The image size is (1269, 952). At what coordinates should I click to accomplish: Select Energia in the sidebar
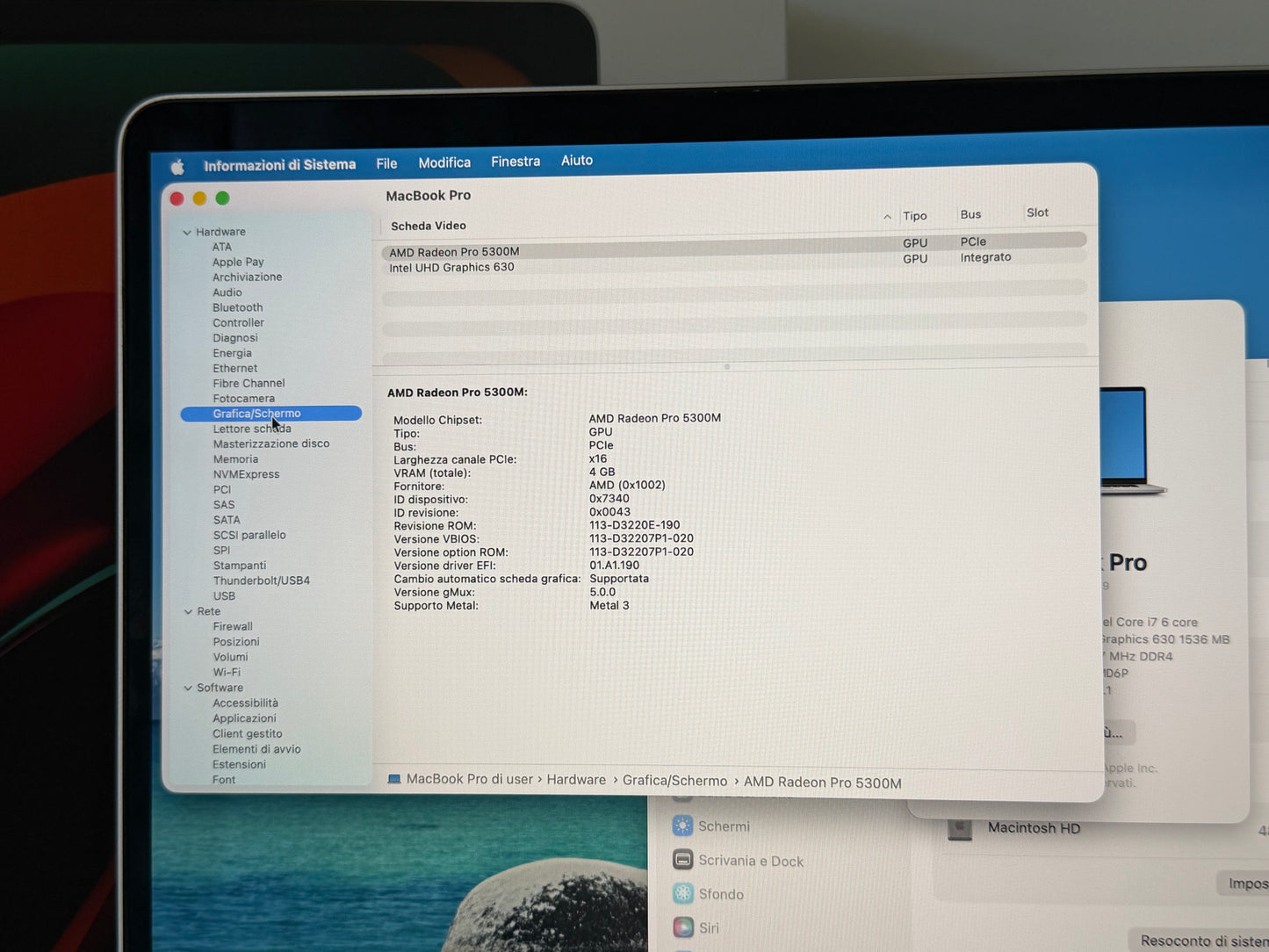233,353
